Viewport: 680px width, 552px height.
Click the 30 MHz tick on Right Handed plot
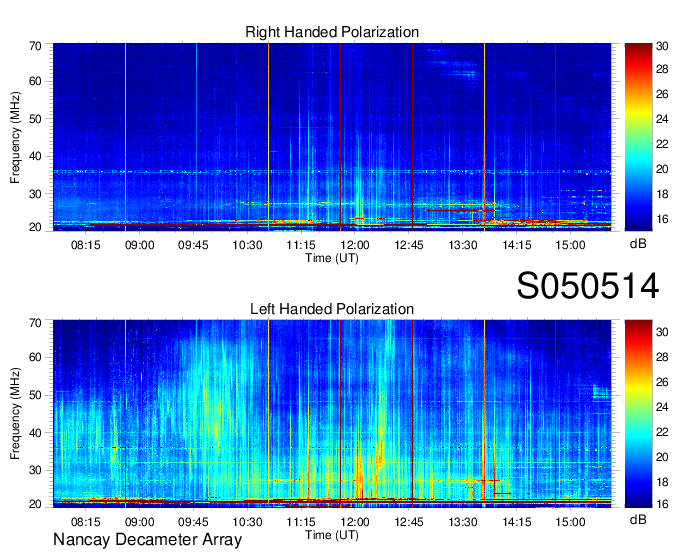click(x=35, y=194)
